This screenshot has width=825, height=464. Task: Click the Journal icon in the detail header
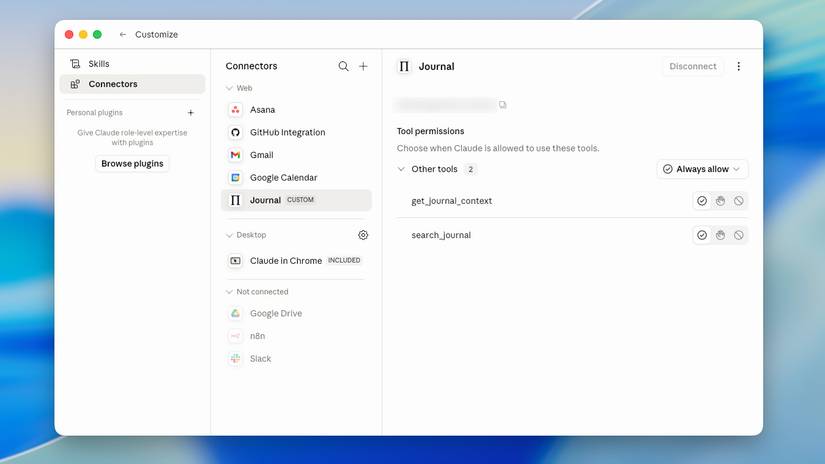click(x=404, y=66)
